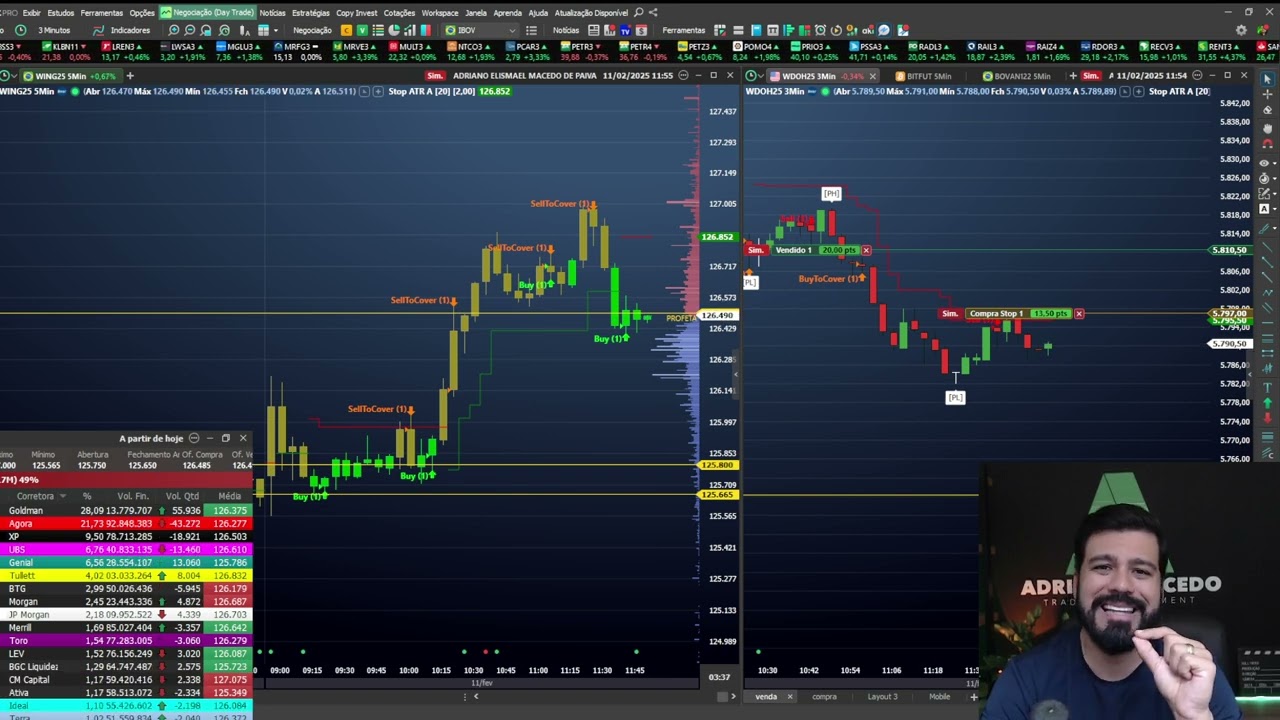Viewport: 1280px width, 720px height.
Task: Click the zoom area selection icon
Action: pos(206,30)
